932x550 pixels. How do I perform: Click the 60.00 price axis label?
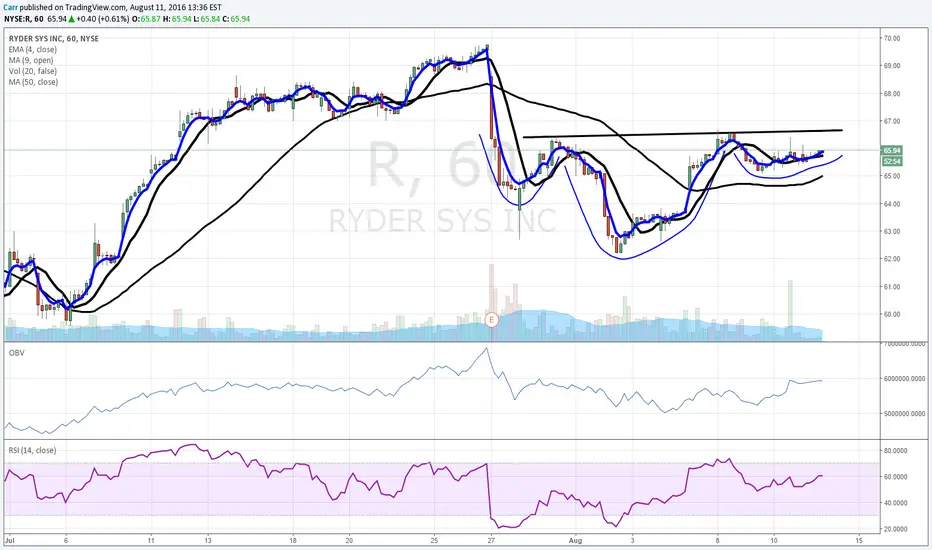tap(892, 314)
